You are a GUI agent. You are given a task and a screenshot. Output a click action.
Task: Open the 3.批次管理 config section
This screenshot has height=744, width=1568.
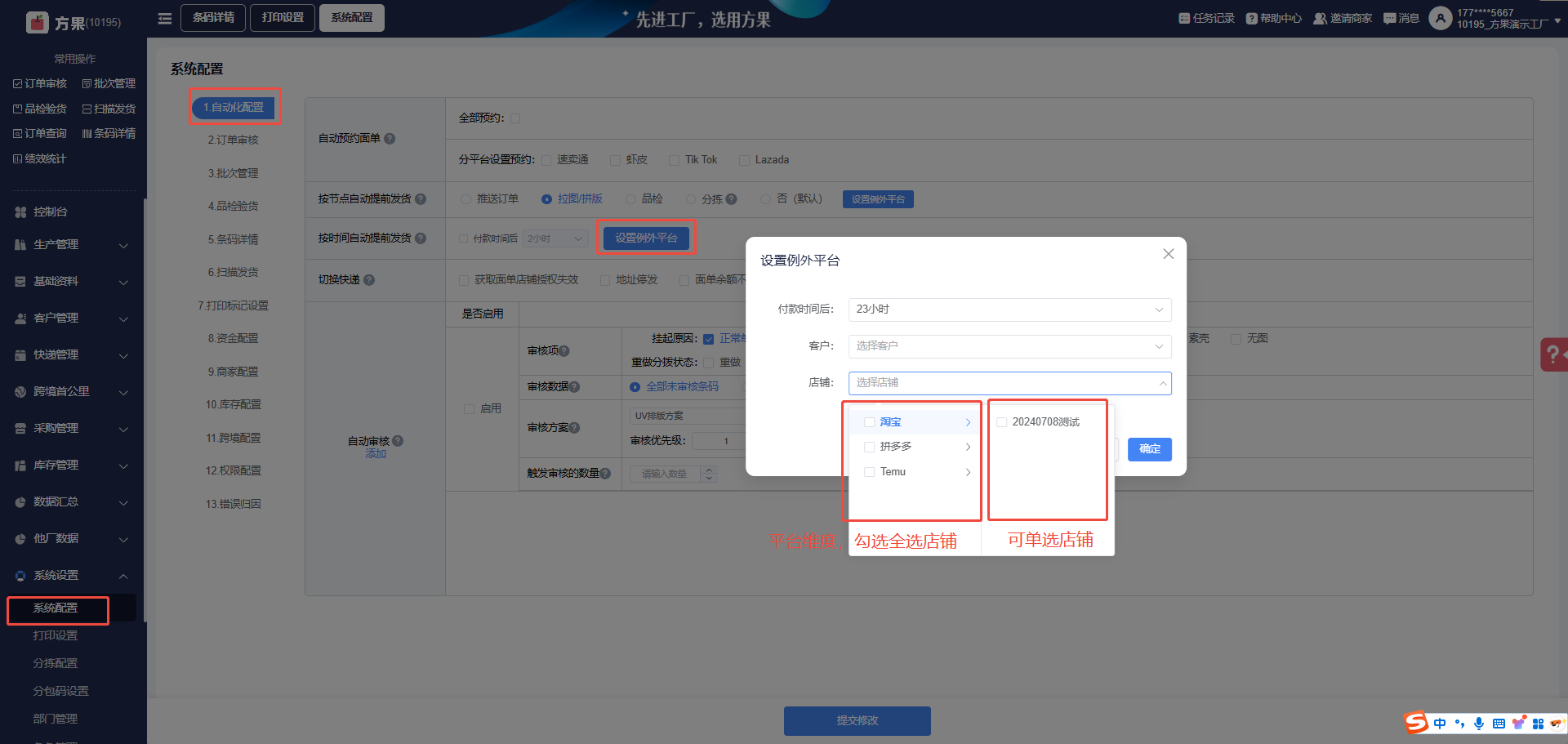click(x=233, y=173)
